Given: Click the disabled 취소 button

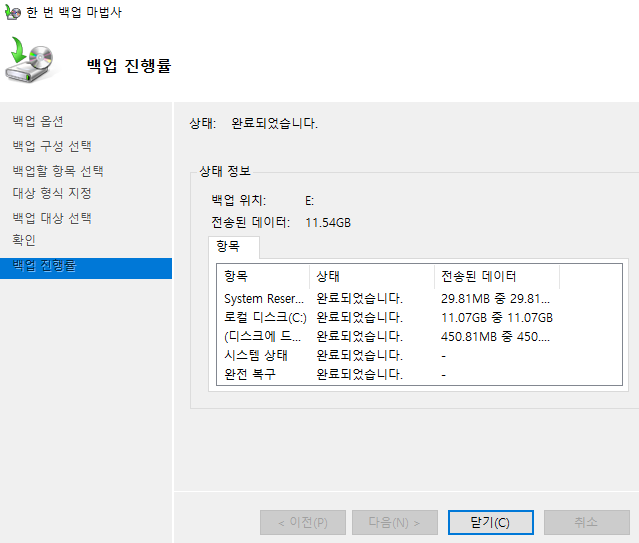Looking at the screenshot, I should pyautogui.click(x=586, y=522).
